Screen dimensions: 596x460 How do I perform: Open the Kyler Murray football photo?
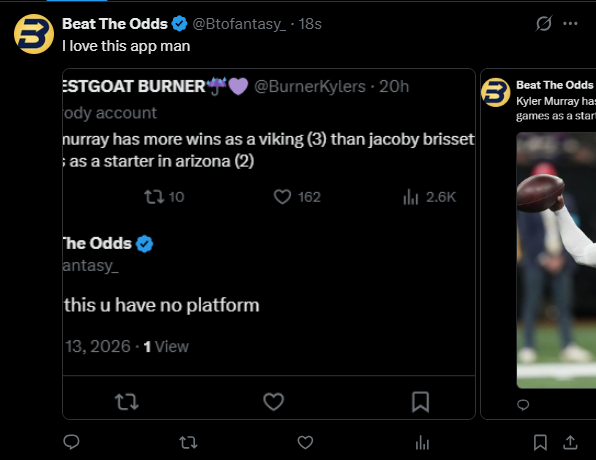[x=556, y=260]
